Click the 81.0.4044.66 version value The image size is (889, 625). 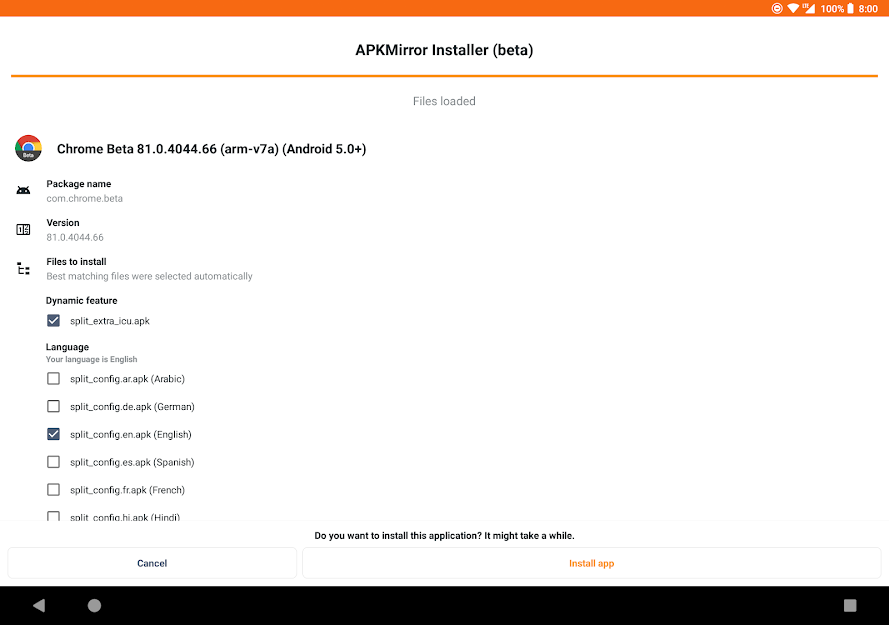click(x=75, y=238)
